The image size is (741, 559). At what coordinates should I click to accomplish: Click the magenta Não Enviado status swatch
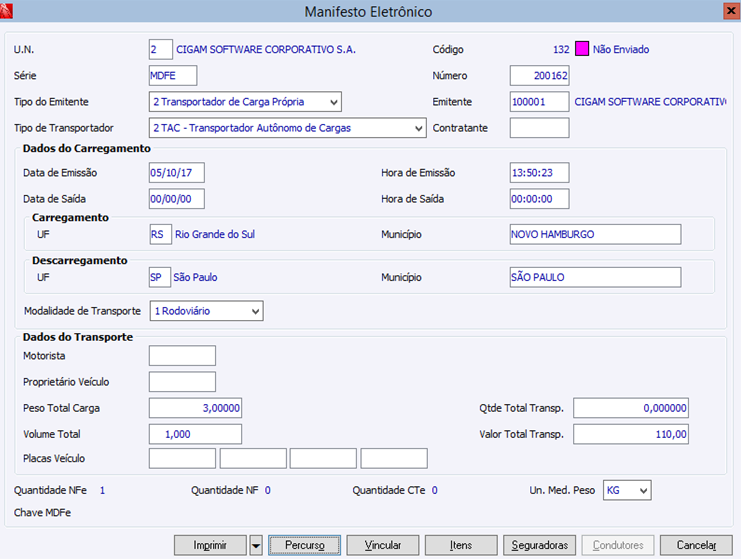point(581,49)
